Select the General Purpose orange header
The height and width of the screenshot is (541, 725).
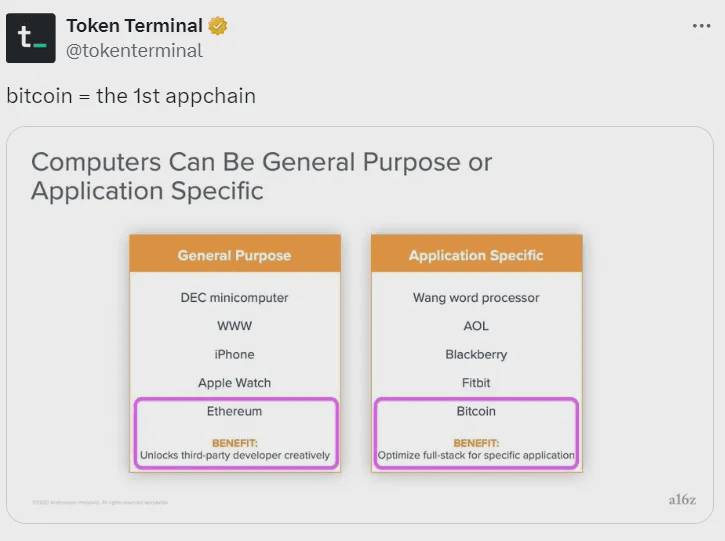coord(234,255)
